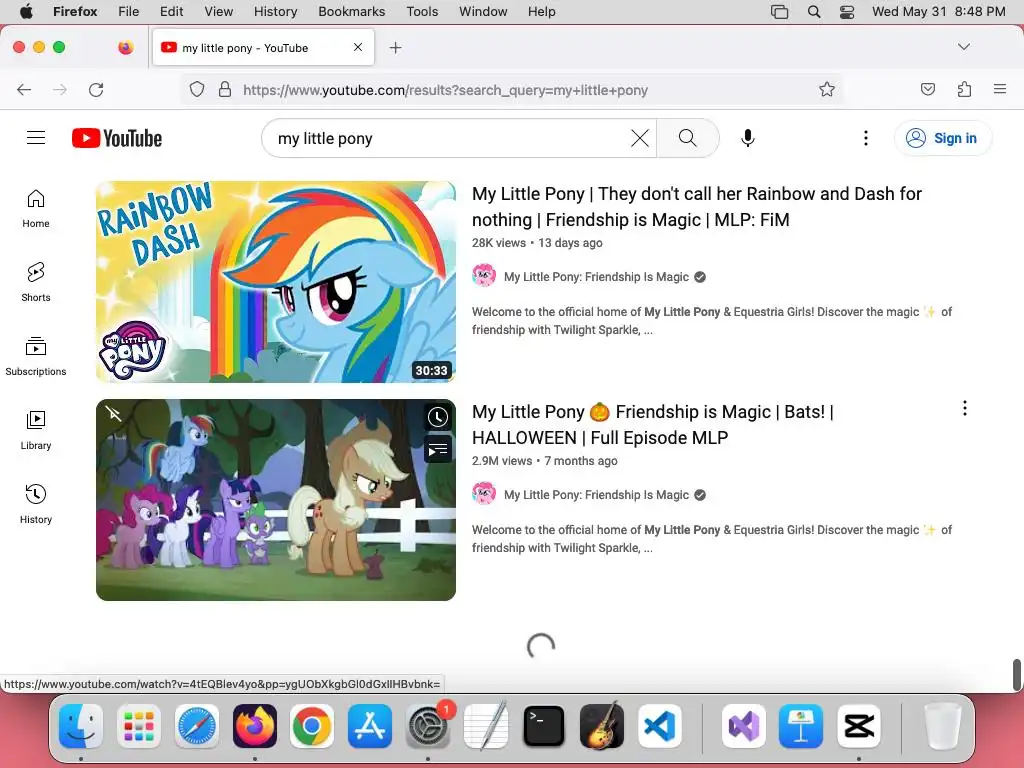This screenshot has height=768, width=1024.
Task: Start voice search with microphone
Action: 748,138
